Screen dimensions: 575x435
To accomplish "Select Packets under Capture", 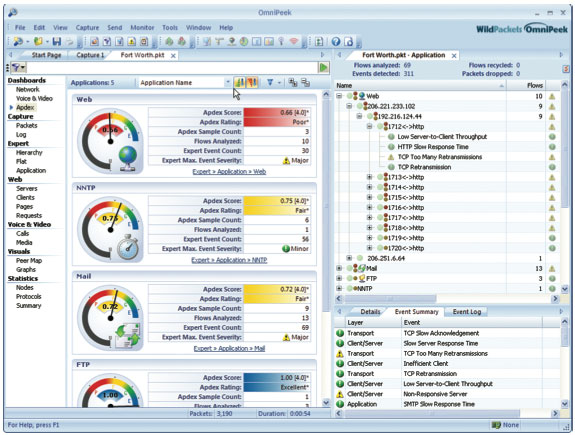I will coord(26,125).
